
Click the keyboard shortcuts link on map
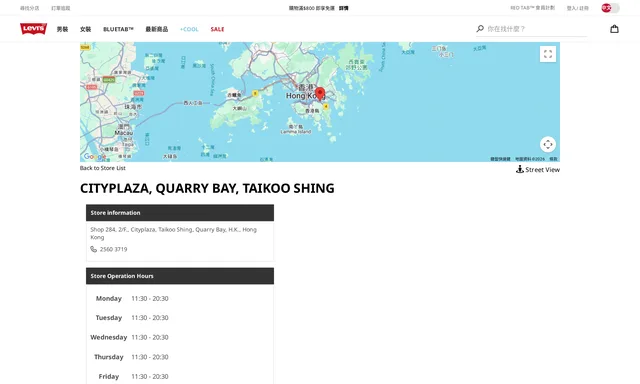pyautogui.click(x=500, y=159)
